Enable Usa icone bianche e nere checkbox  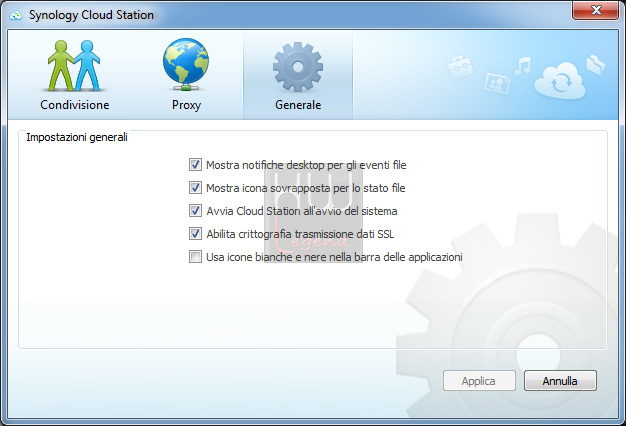tap(195, 256)
